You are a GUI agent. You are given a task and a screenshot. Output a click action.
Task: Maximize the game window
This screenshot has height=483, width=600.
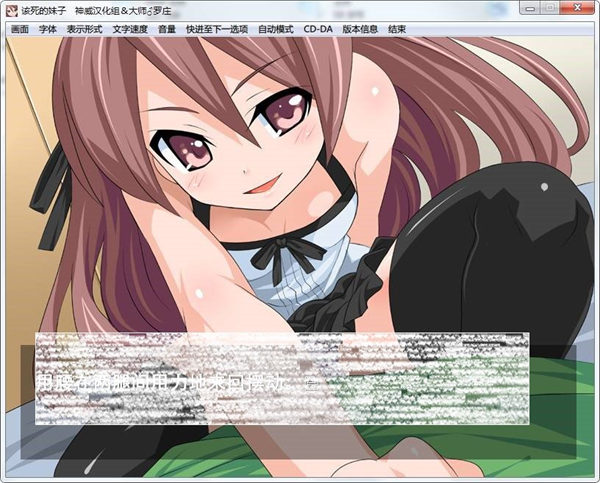click(x=549, y=9)
